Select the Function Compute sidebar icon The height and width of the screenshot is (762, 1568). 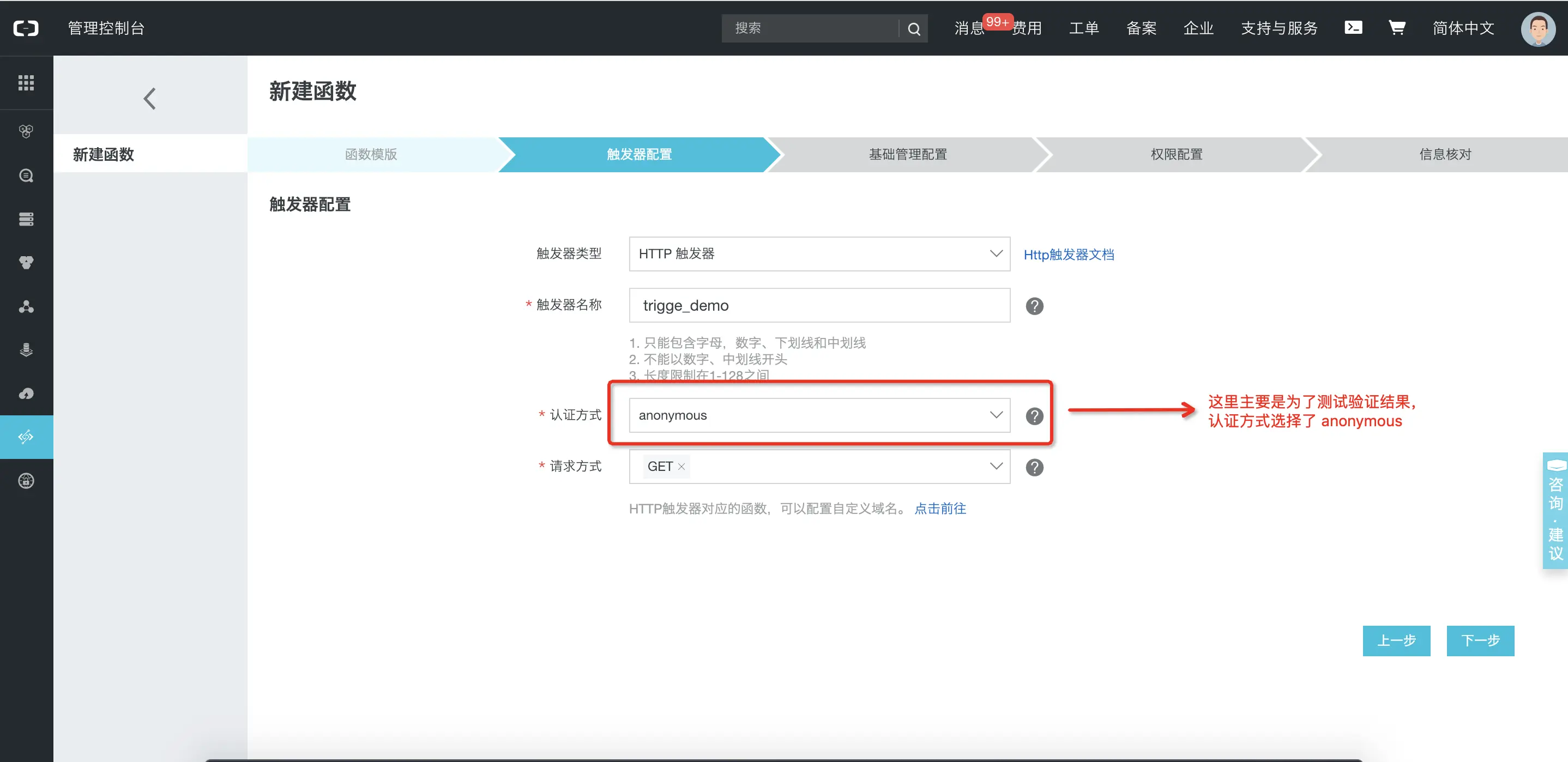[x=26, y=437]
